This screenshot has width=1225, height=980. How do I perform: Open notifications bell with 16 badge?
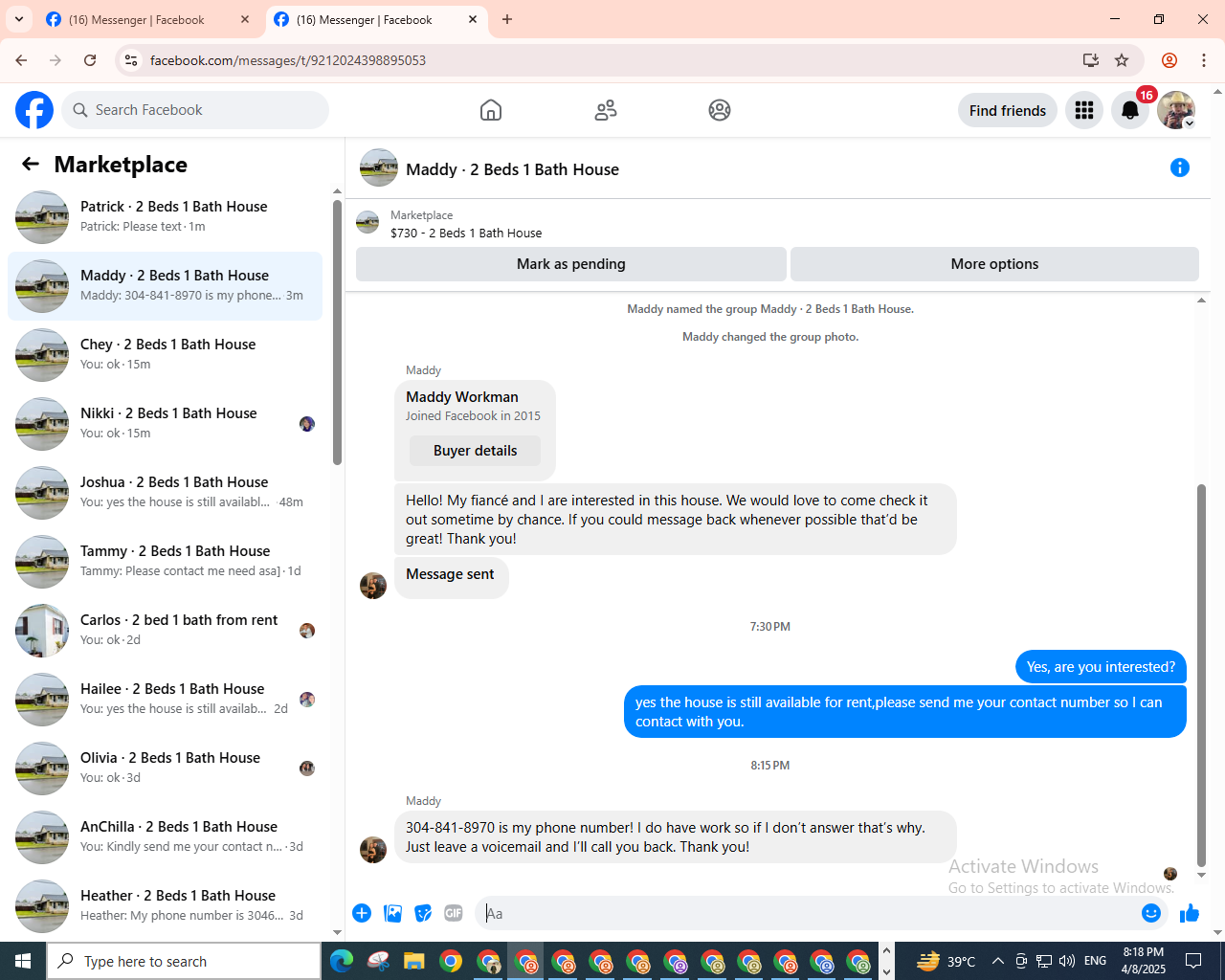click(1130, 110)
